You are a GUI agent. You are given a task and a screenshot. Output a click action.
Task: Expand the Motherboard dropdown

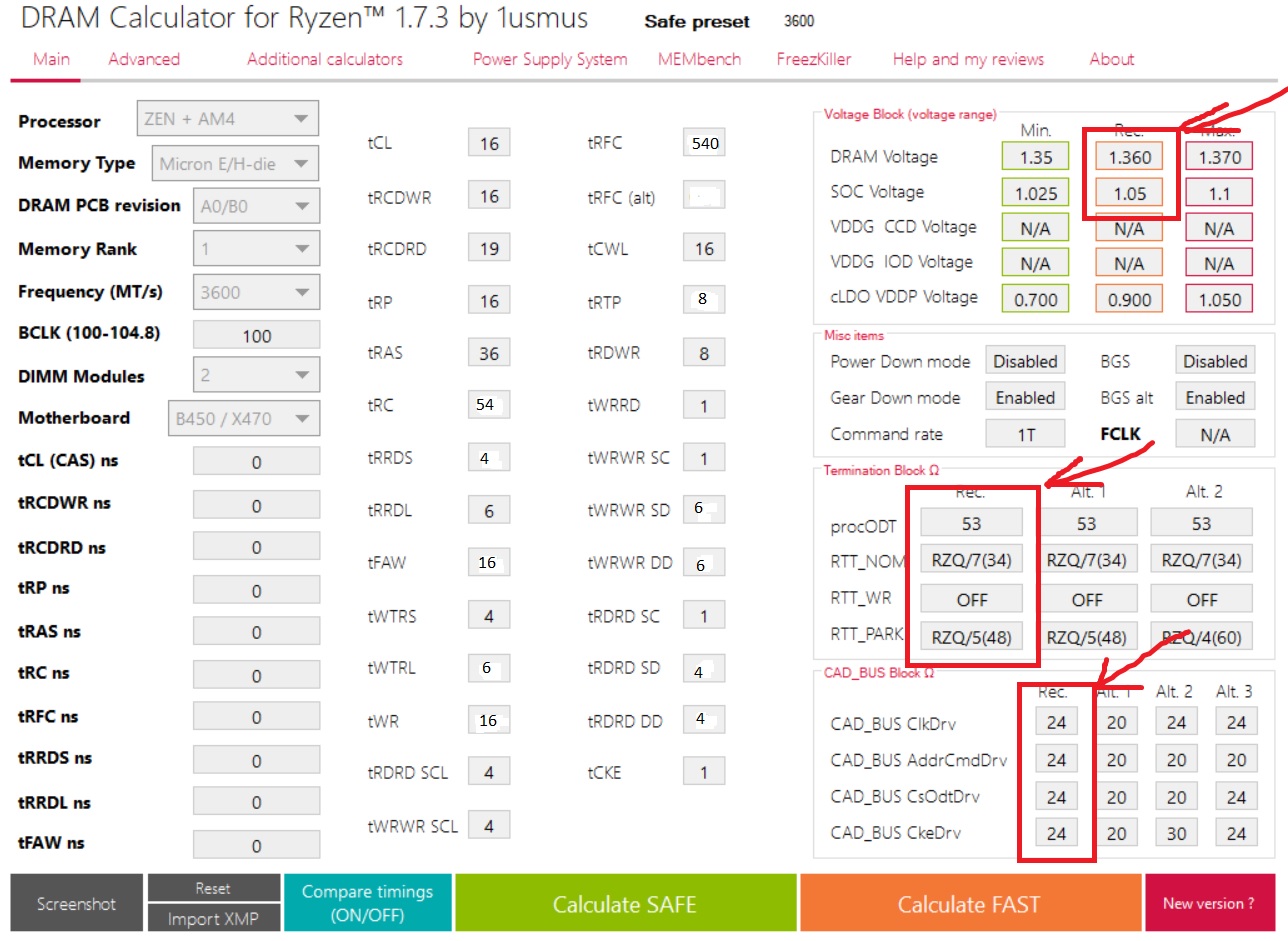pos(243,418)
